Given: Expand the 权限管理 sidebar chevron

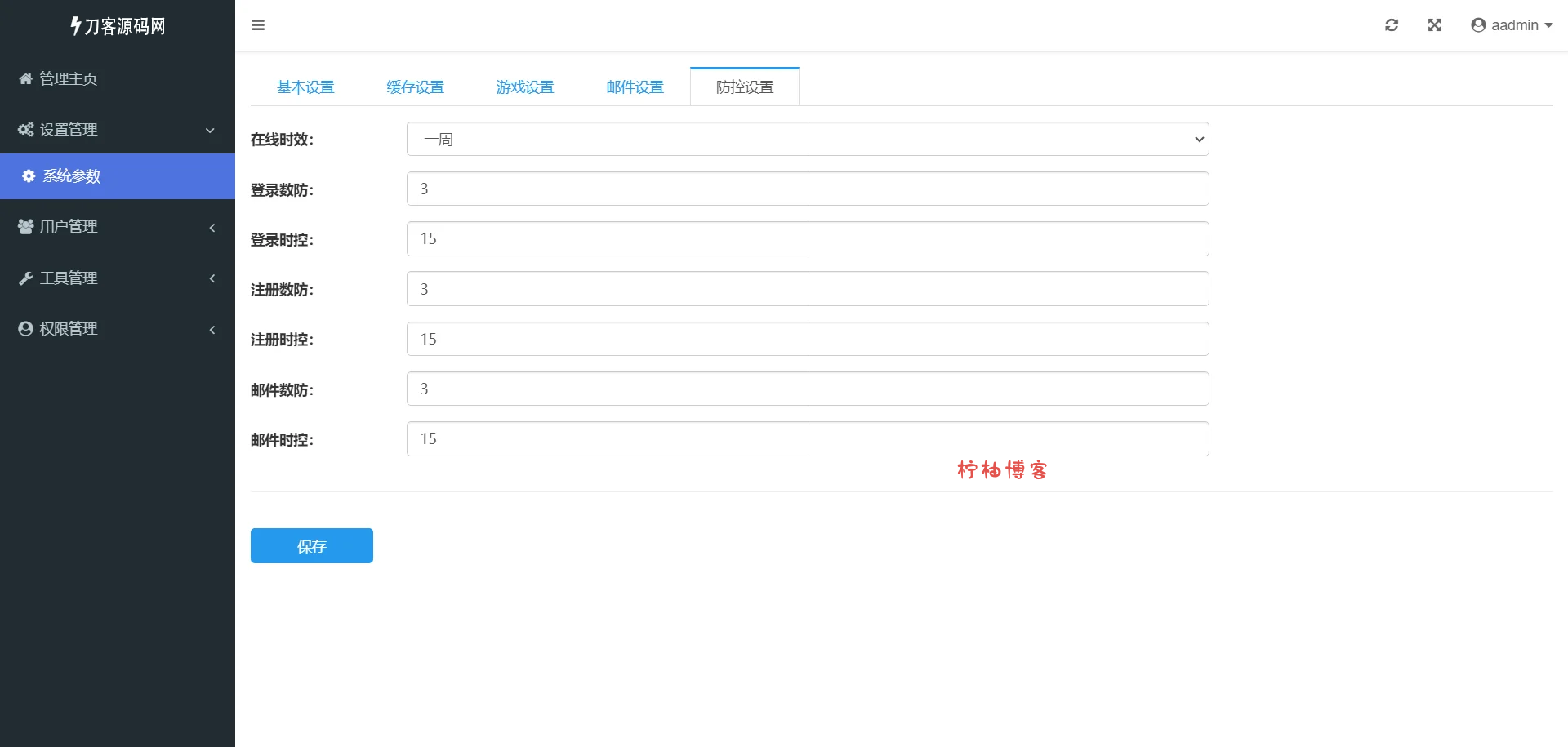Looking at the screenshot, I should point(212,330).
